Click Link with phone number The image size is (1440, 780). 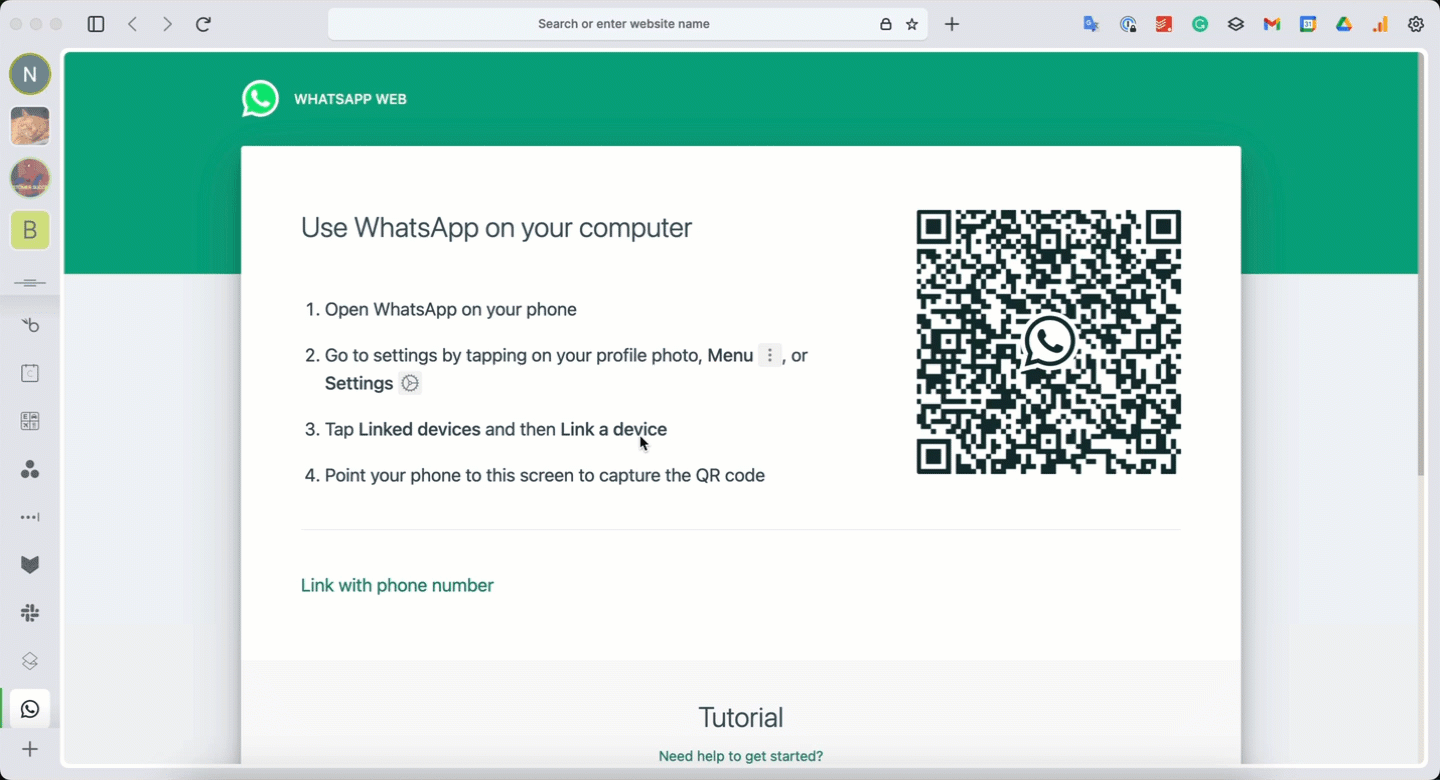(397, 585)
